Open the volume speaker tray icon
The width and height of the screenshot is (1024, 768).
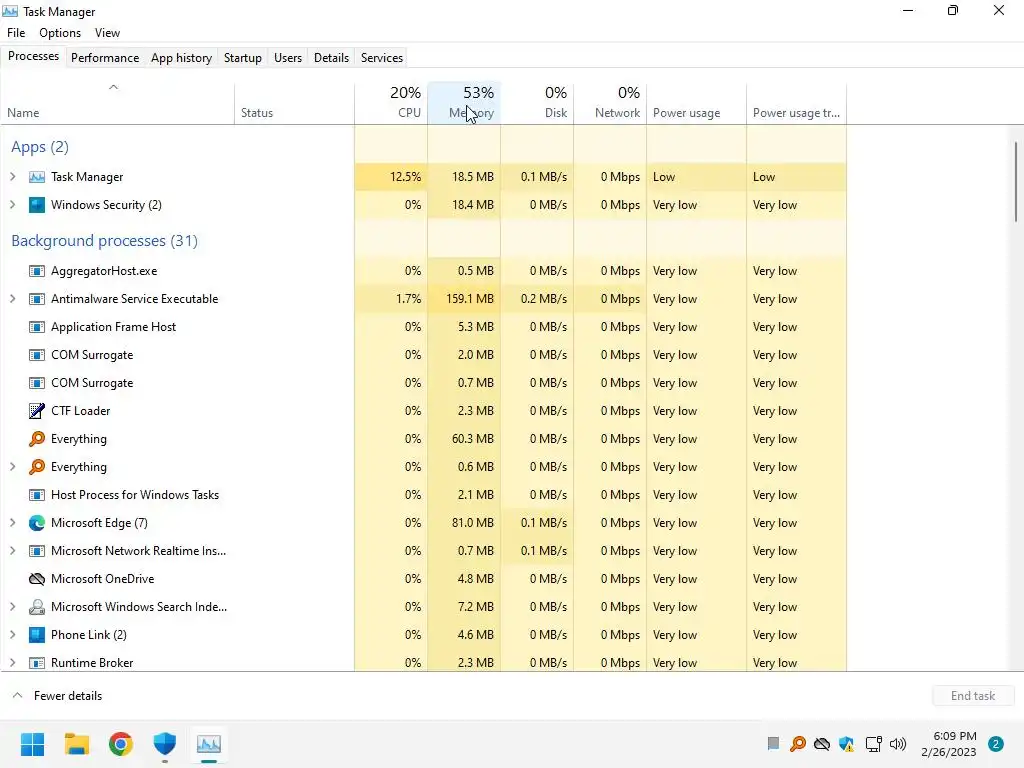click(x=898, y=744)
